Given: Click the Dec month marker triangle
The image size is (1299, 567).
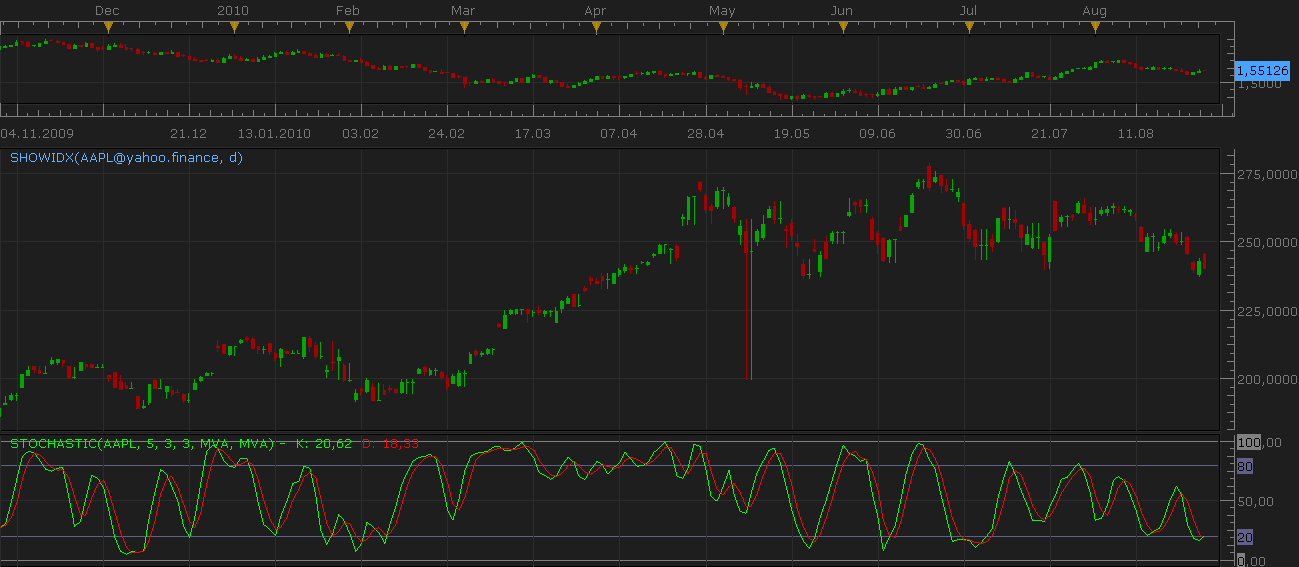Looking at the screenshot, I should (109, 28).
